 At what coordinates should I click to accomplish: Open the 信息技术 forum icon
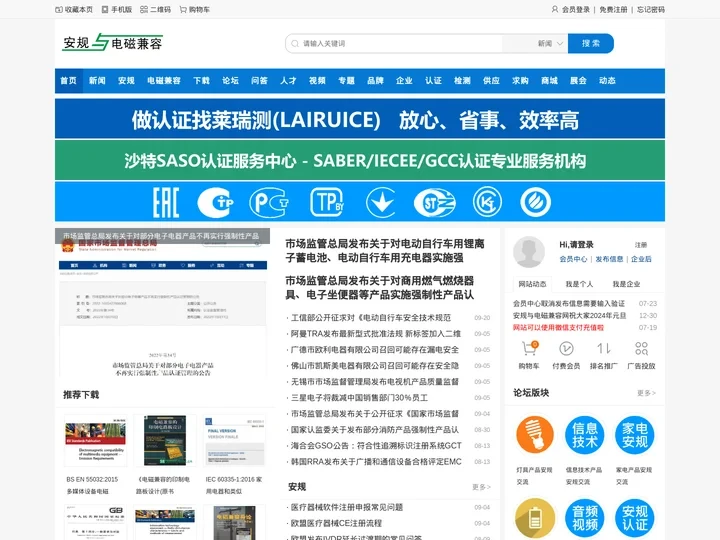[585, 435]
